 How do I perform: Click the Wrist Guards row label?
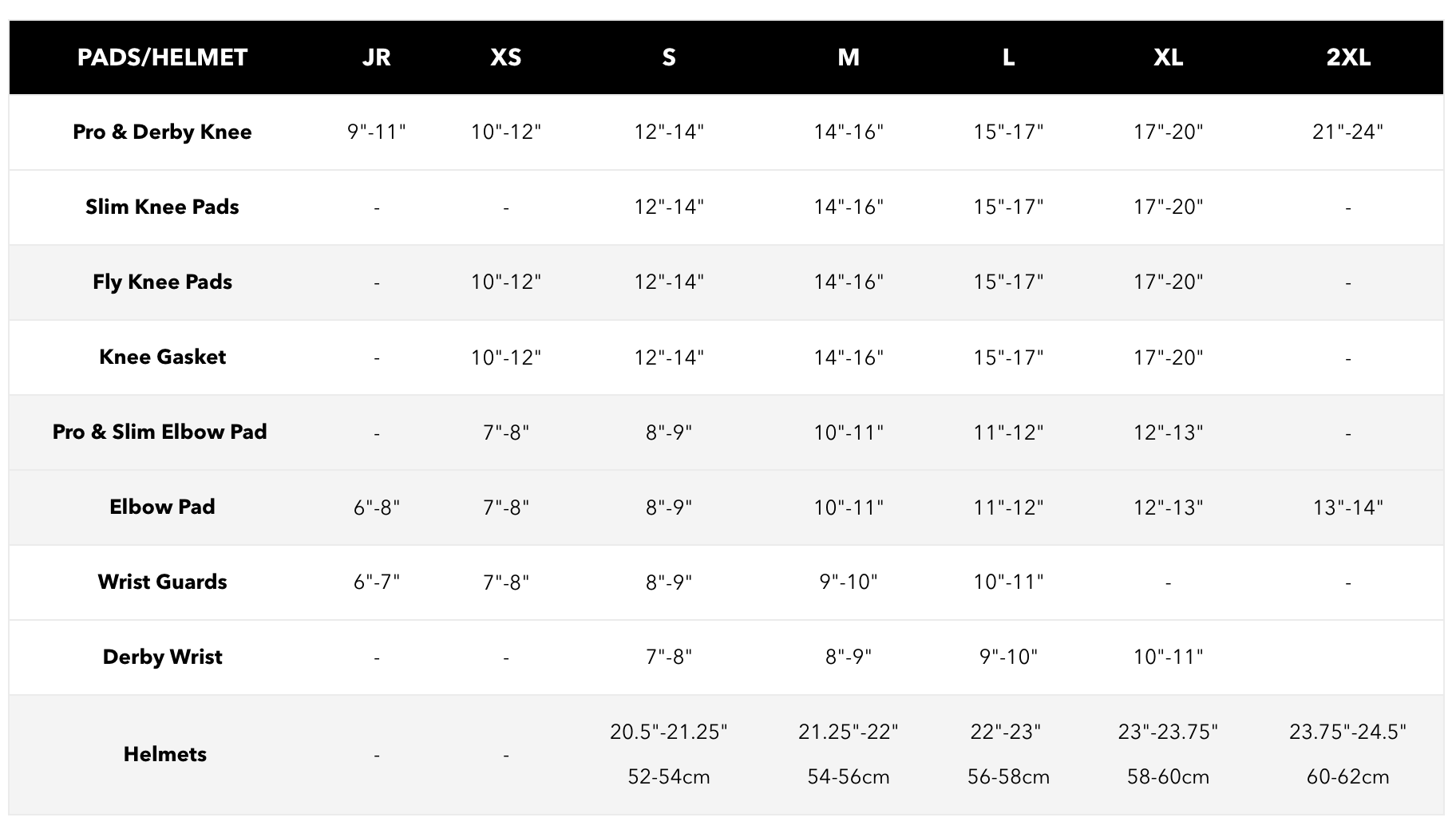click(162, 582)
